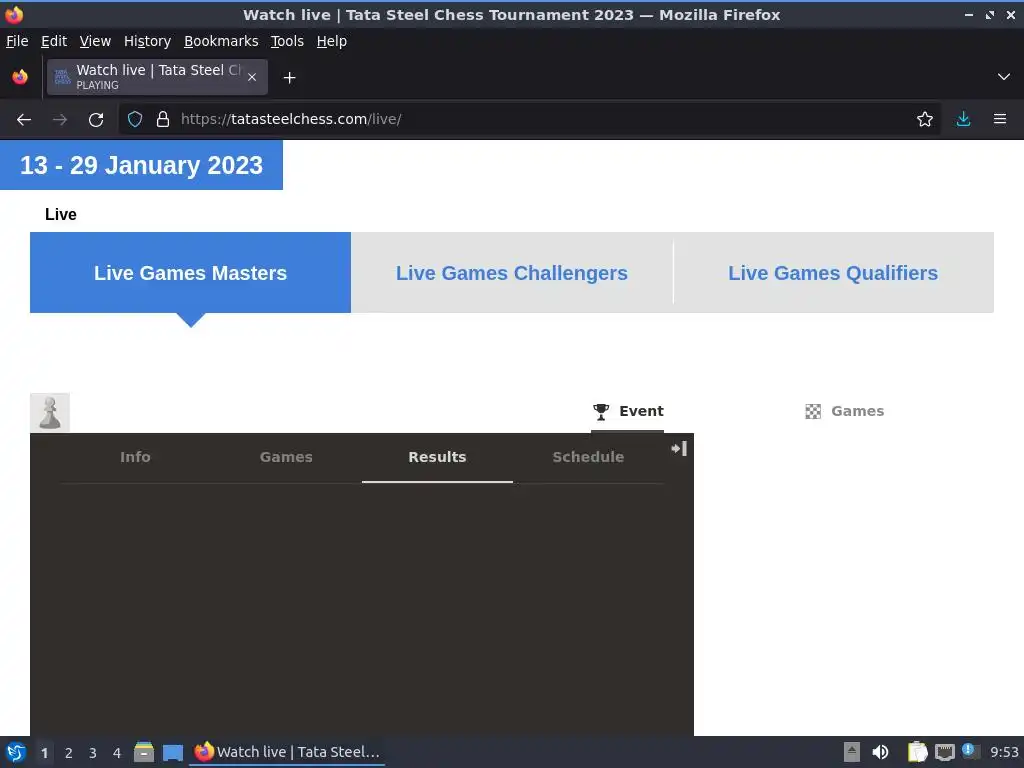1024x768 pixels.
Task: Open the Firefox downloads panel
Action: 963,119
